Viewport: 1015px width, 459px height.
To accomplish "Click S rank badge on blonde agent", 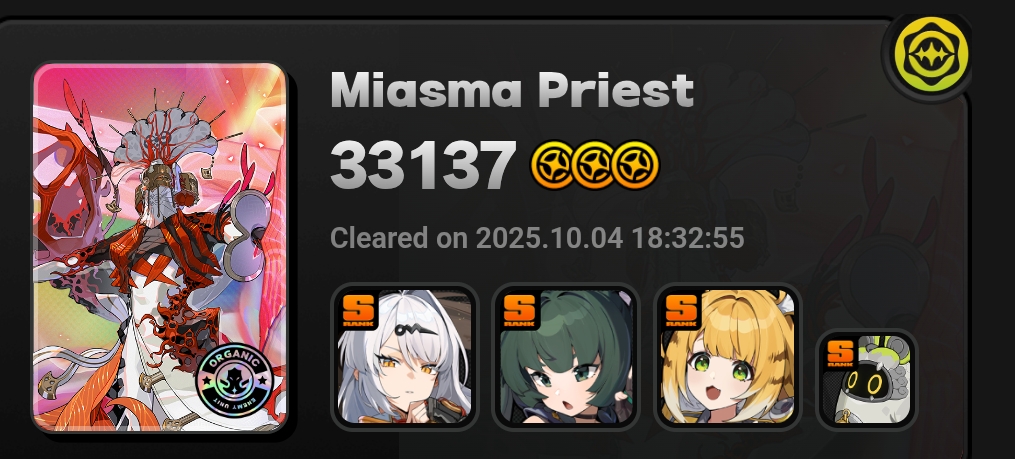I will 682,310.
